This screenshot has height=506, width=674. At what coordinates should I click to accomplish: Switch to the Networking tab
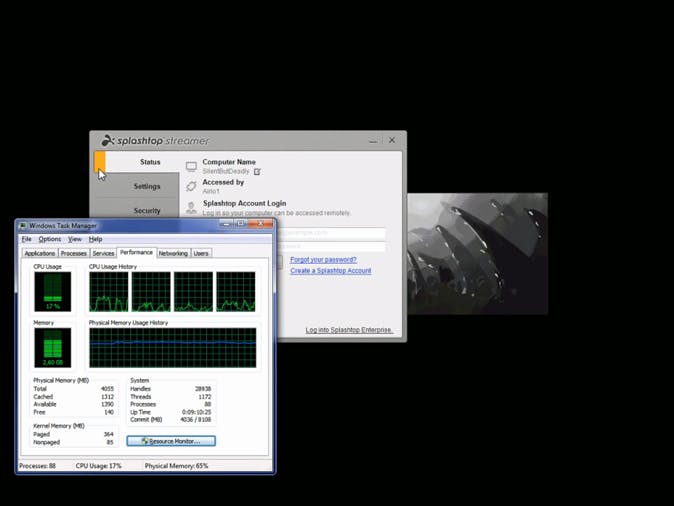(x=173, y=254)
